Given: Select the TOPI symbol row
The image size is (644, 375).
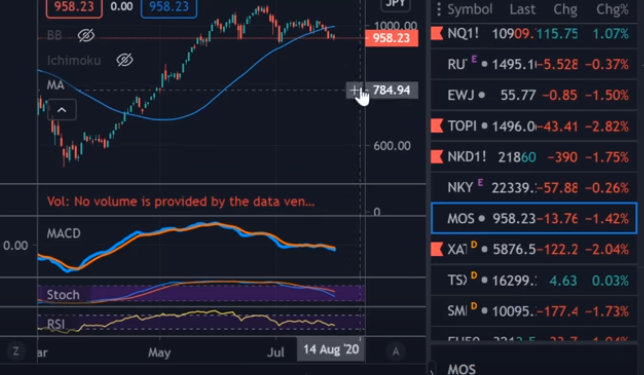Looking at the screenshot, I should click(x=534, y=126).
